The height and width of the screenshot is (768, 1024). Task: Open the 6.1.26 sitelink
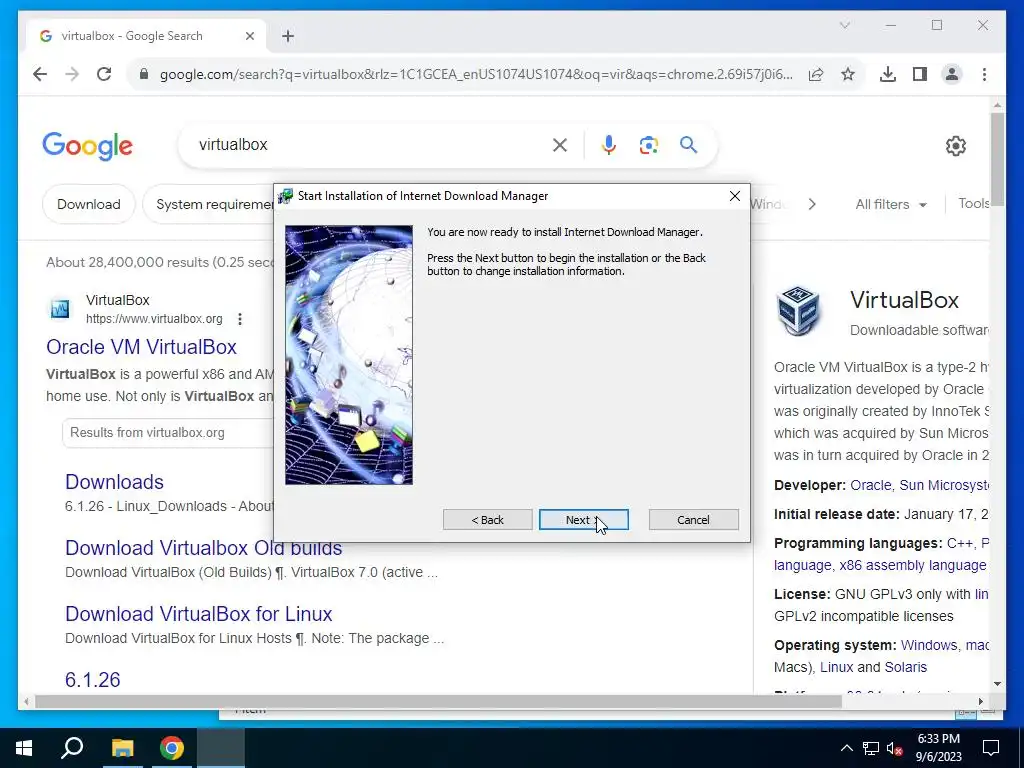coord(93,680)
